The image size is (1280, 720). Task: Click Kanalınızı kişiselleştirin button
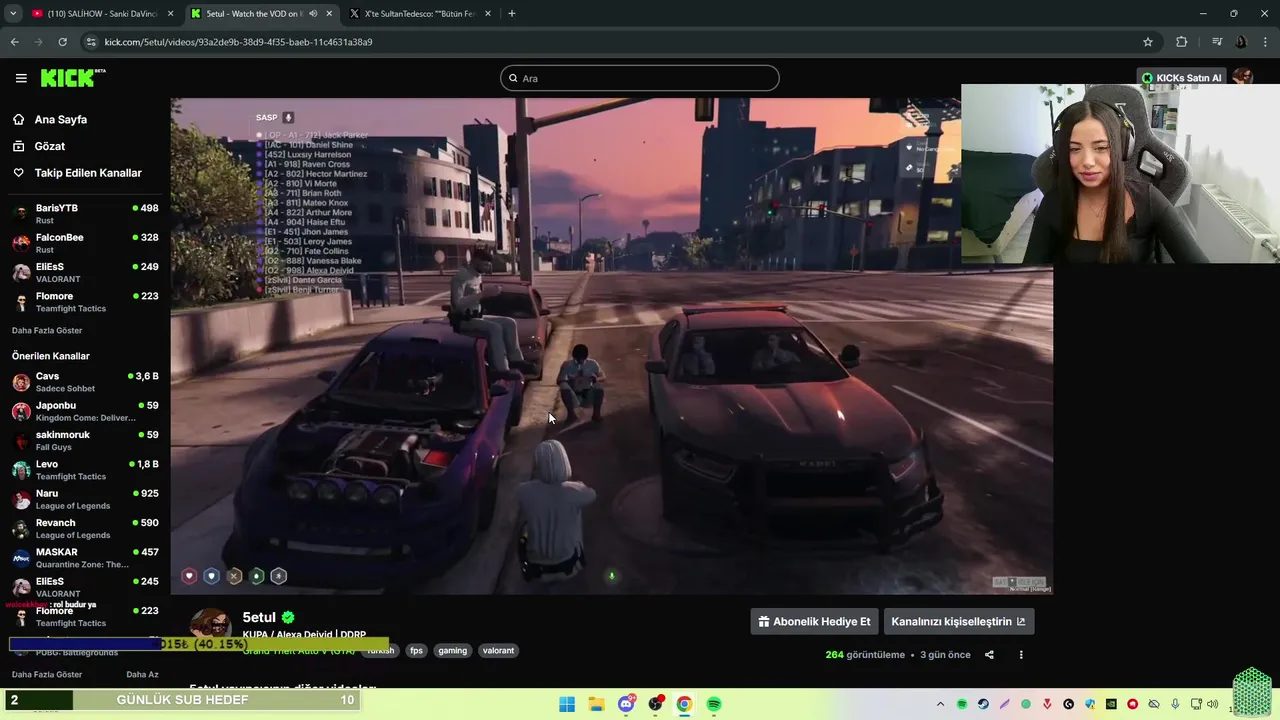[x=958, y=621]
